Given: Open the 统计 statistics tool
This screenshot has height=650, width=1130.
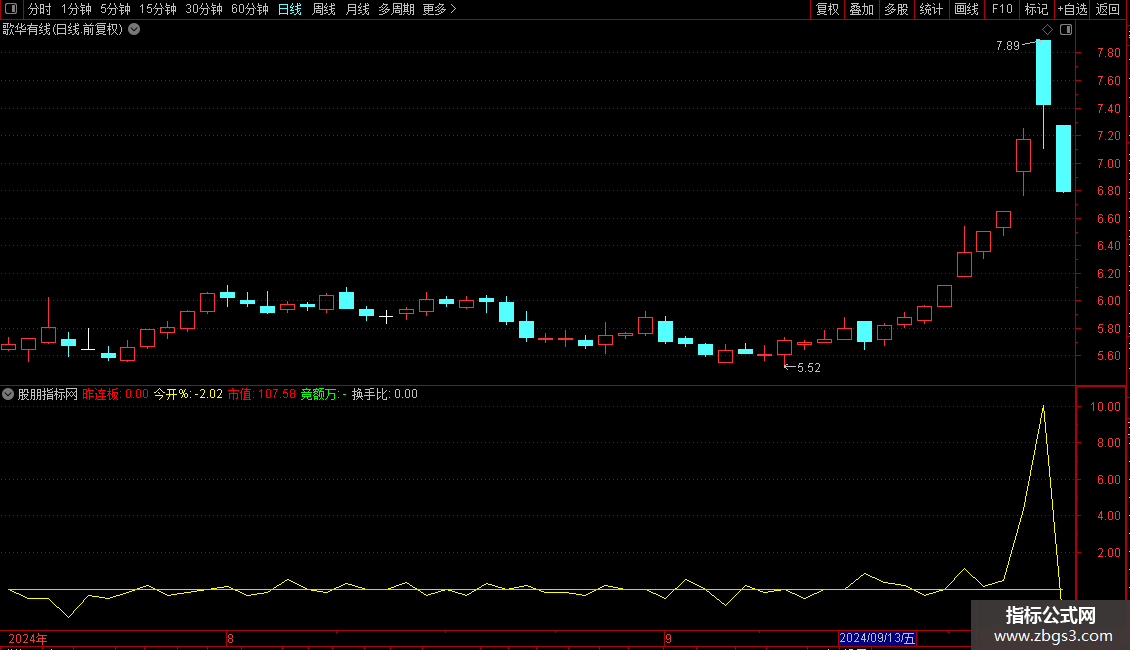Looking at the screenshot, I should (931, 9).
